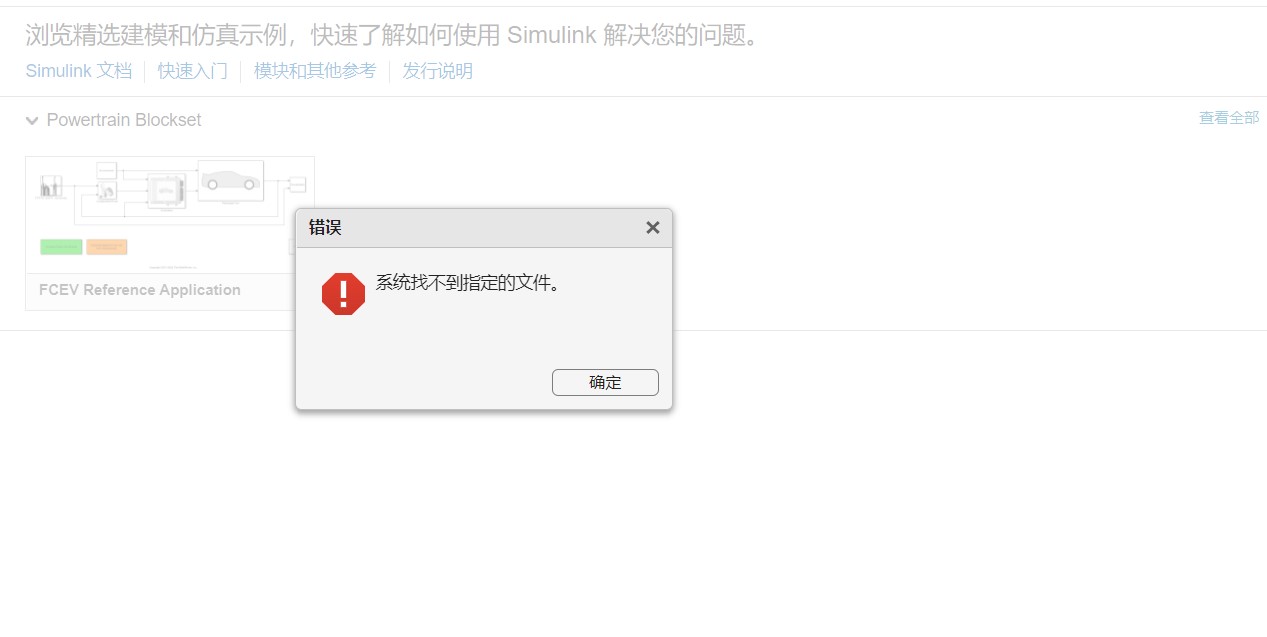Click the driver block in the model thumbnail
The width and height of the screenshot is (1267, 637).
107,190
